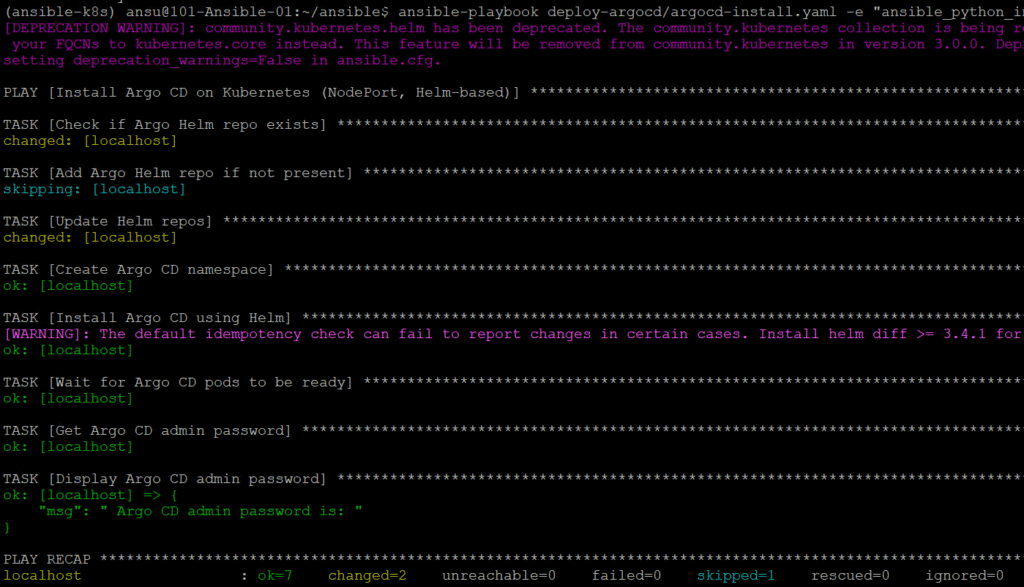Click the task header Create Argo CD namespace
Image resolution: width=1024 pixels, height=587 pixels.
[138, 270]
